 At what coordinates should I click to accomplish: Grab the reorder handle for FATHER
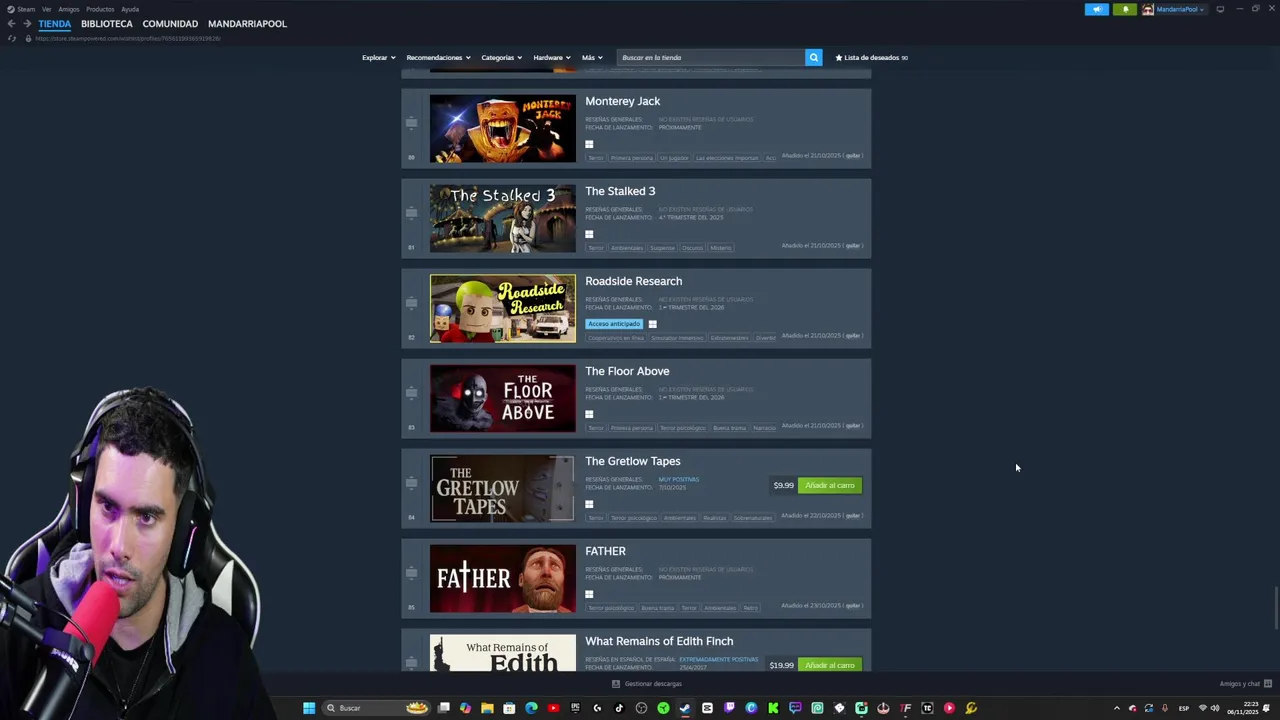click(411, 573)
